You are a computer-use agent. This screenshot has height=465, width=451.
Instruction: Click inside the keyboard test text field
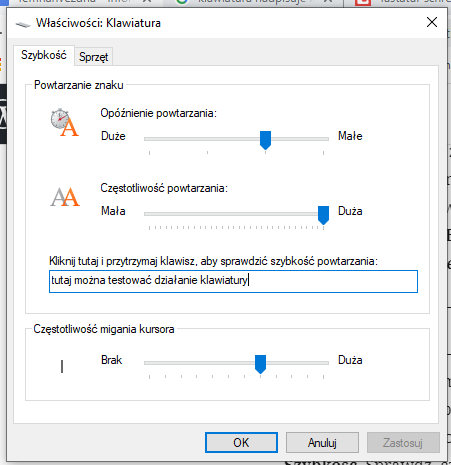(233, 281)
